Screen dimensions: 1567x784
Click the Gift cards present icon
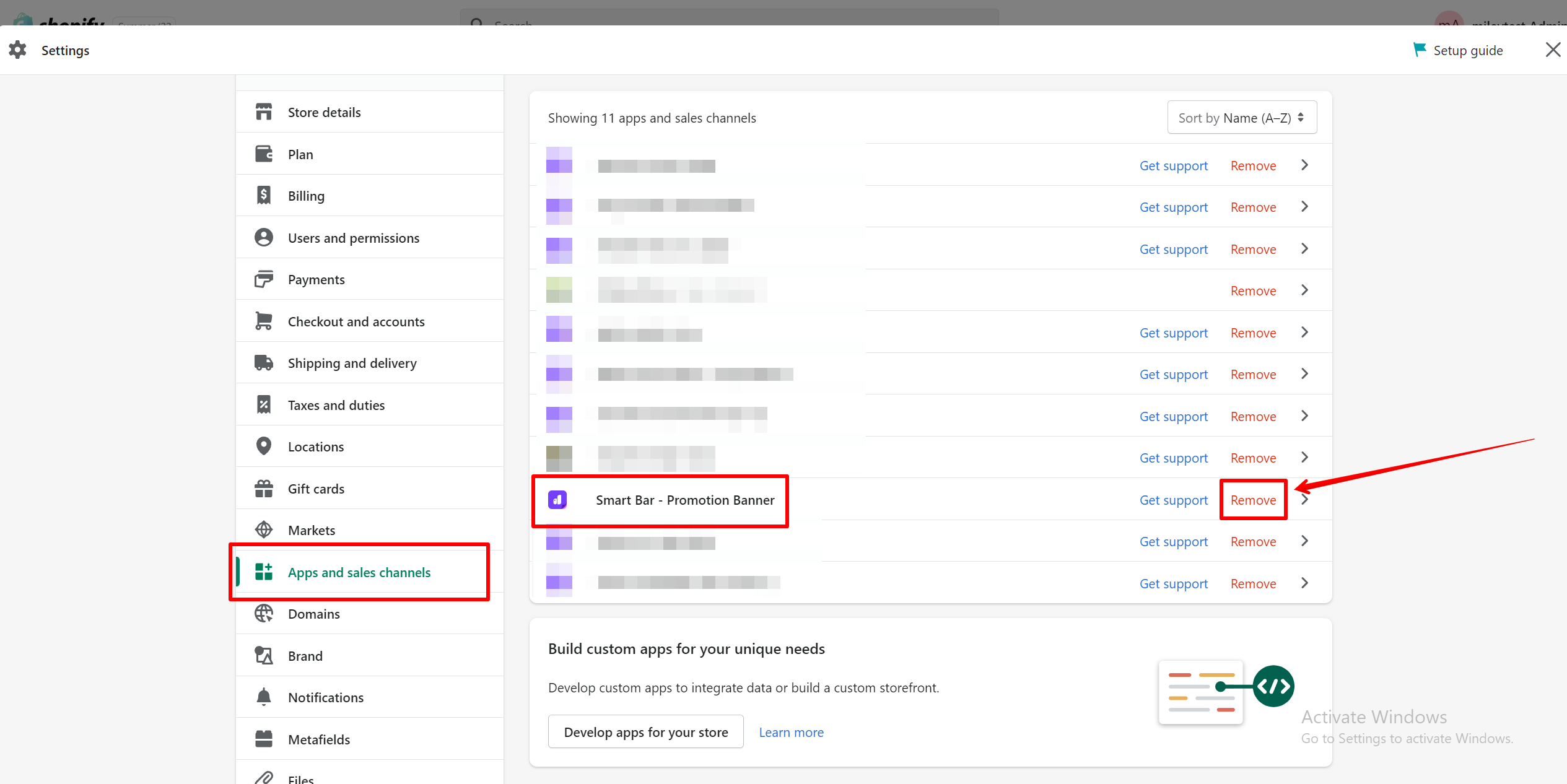tap(264, 489)
